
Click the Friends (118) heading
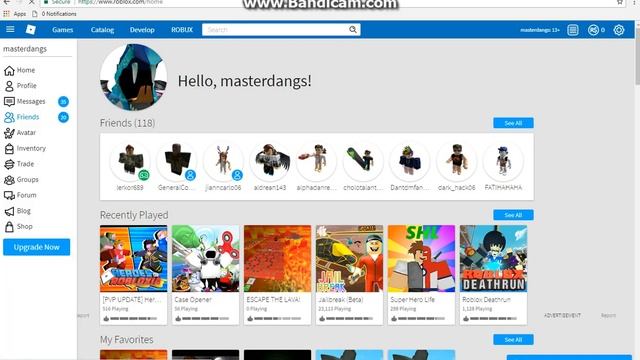[x=127, y=123]
